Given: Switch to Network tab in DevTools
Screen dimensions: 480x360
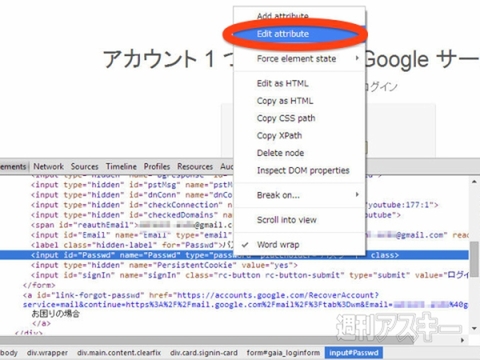Looking at the screenshot, I should click(48, 166).
